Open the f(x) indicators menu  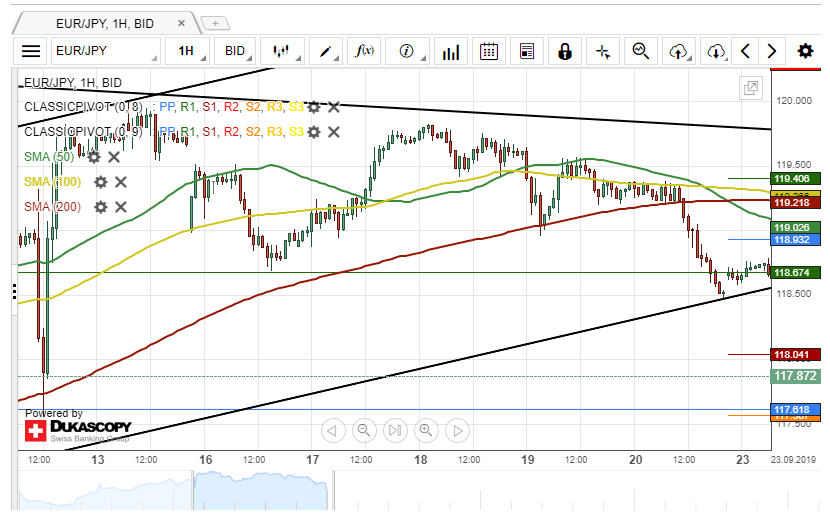365,51
